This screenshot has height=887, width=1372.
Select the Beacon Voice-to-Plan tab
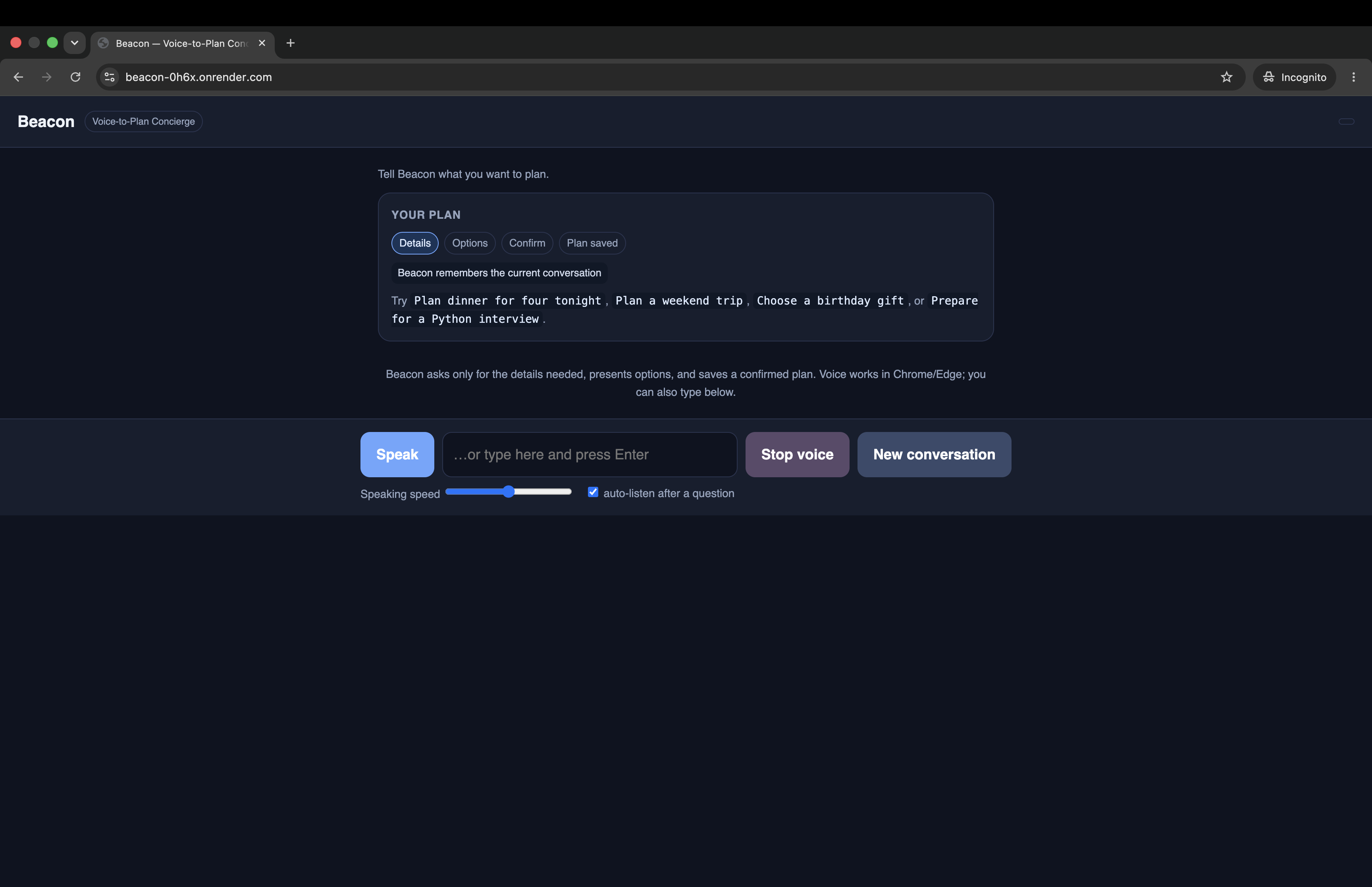point(183,44)
